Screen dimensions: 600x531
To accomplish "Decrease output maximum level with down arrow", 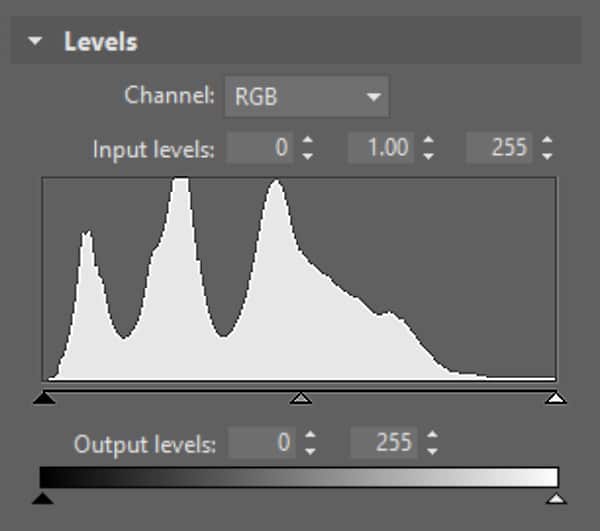I will point(432,451).
